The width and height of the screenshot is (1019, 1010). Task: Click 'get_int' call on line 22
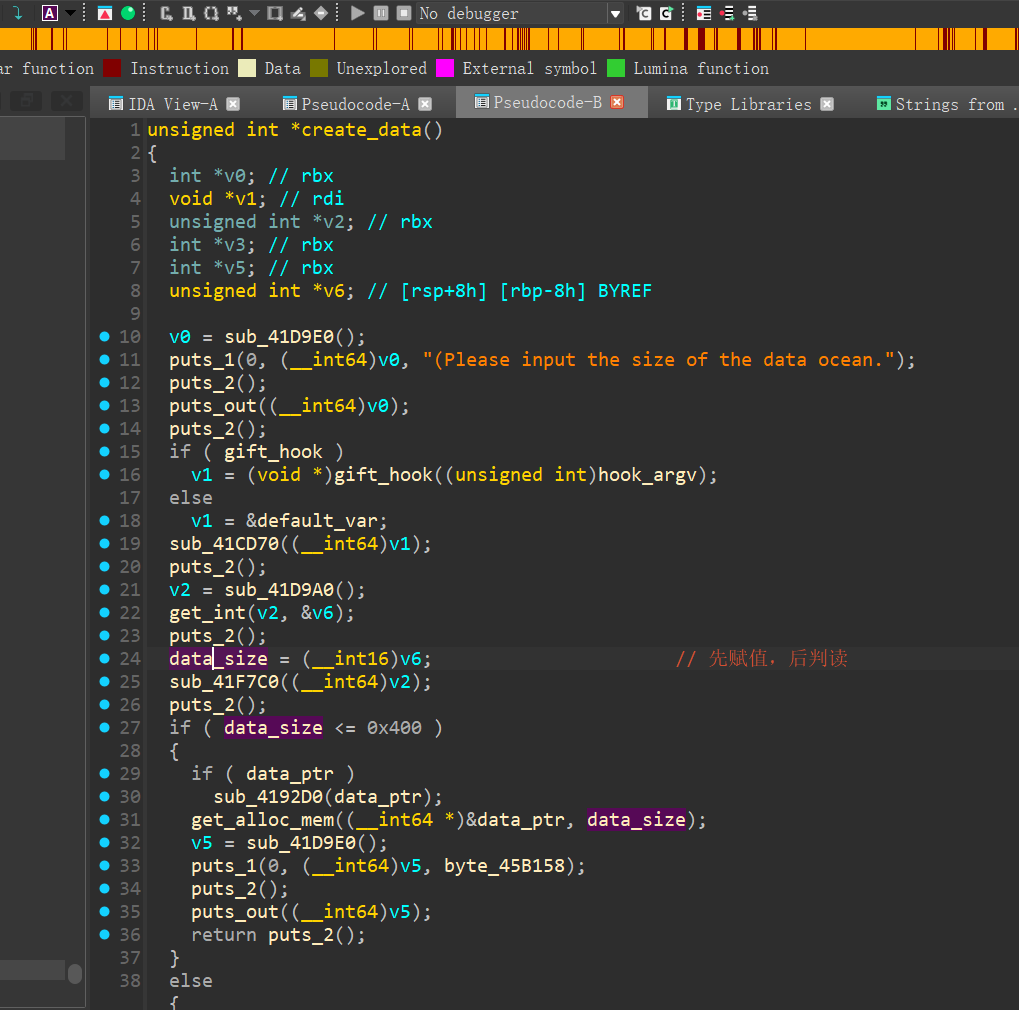(x=208, y=612)
